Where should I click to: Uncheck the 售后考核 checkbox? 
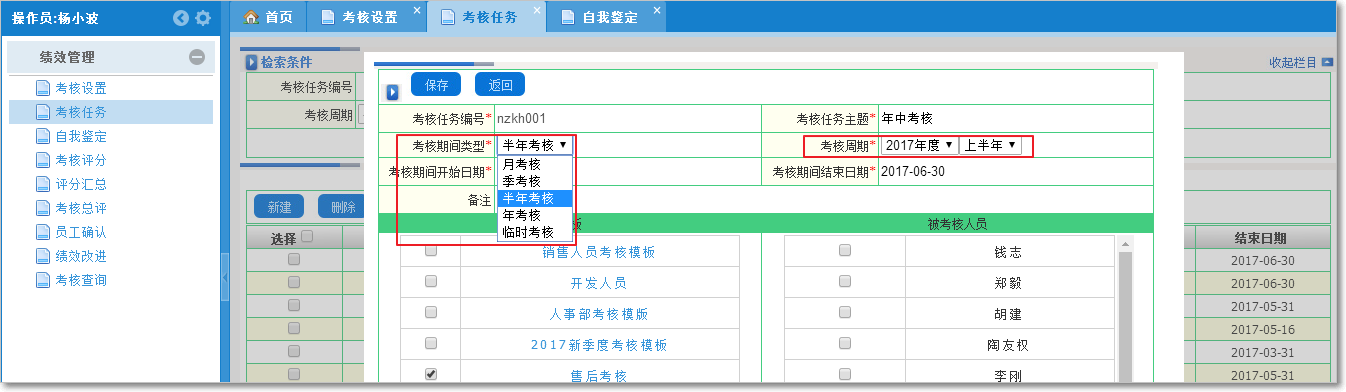click(x=431, y=375)
